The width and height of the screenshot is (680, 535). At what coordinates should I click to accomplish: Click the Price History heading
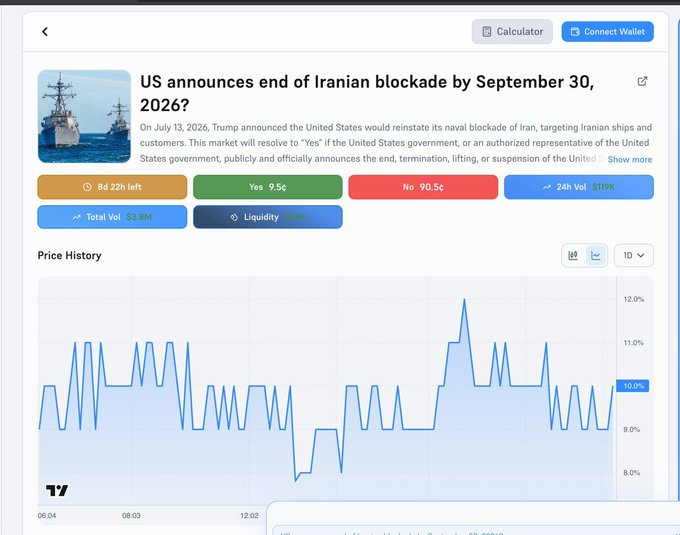[x=69, y=255]
